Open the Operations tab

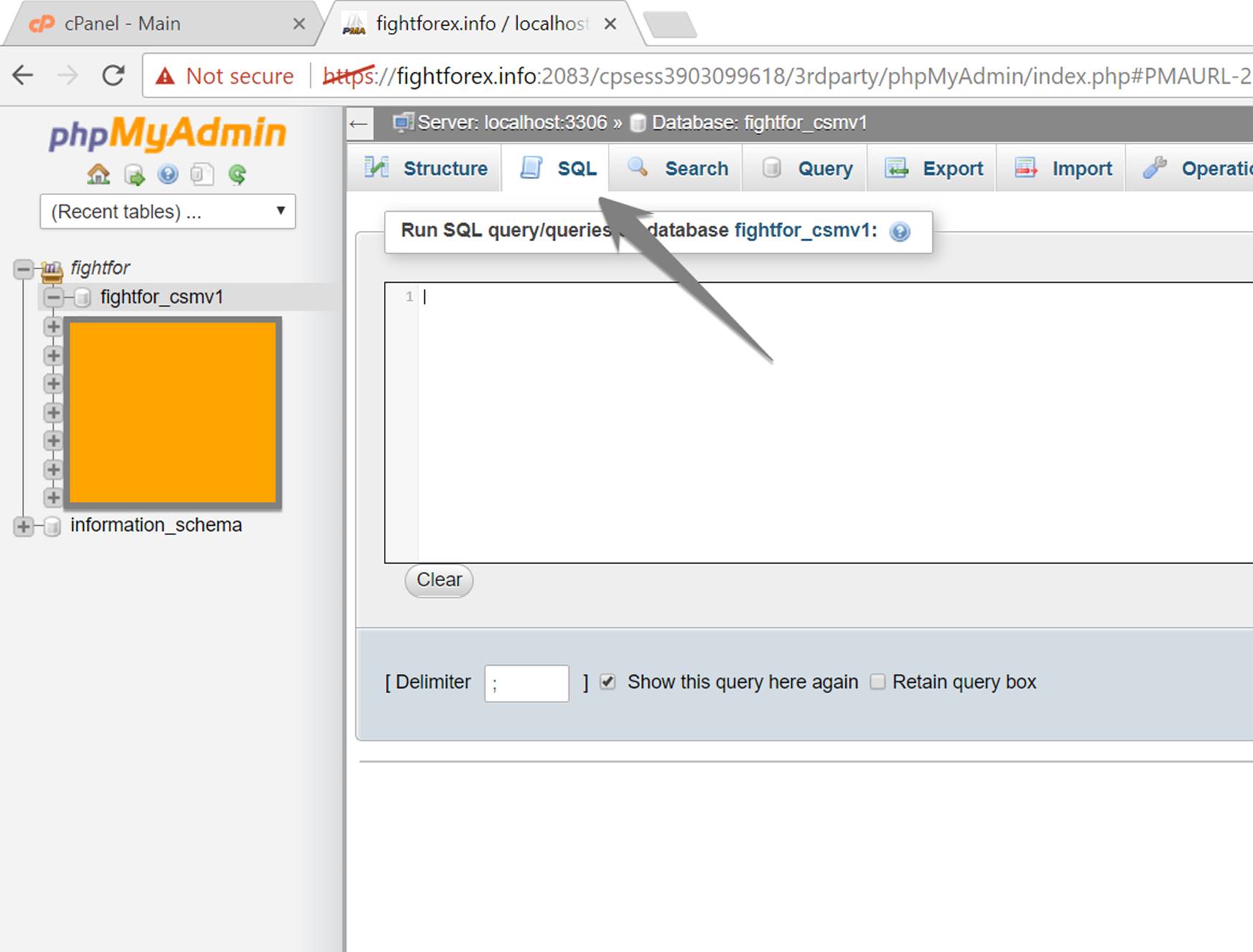1190,169
